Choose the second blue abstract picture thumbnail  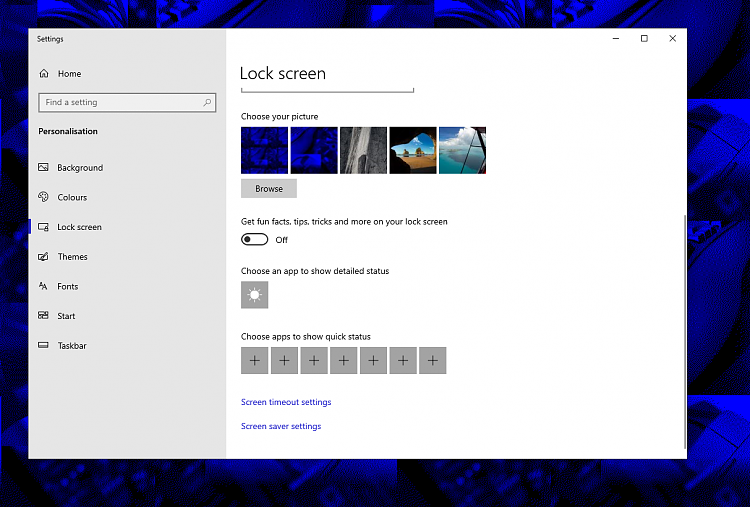[x=314, y=150]
